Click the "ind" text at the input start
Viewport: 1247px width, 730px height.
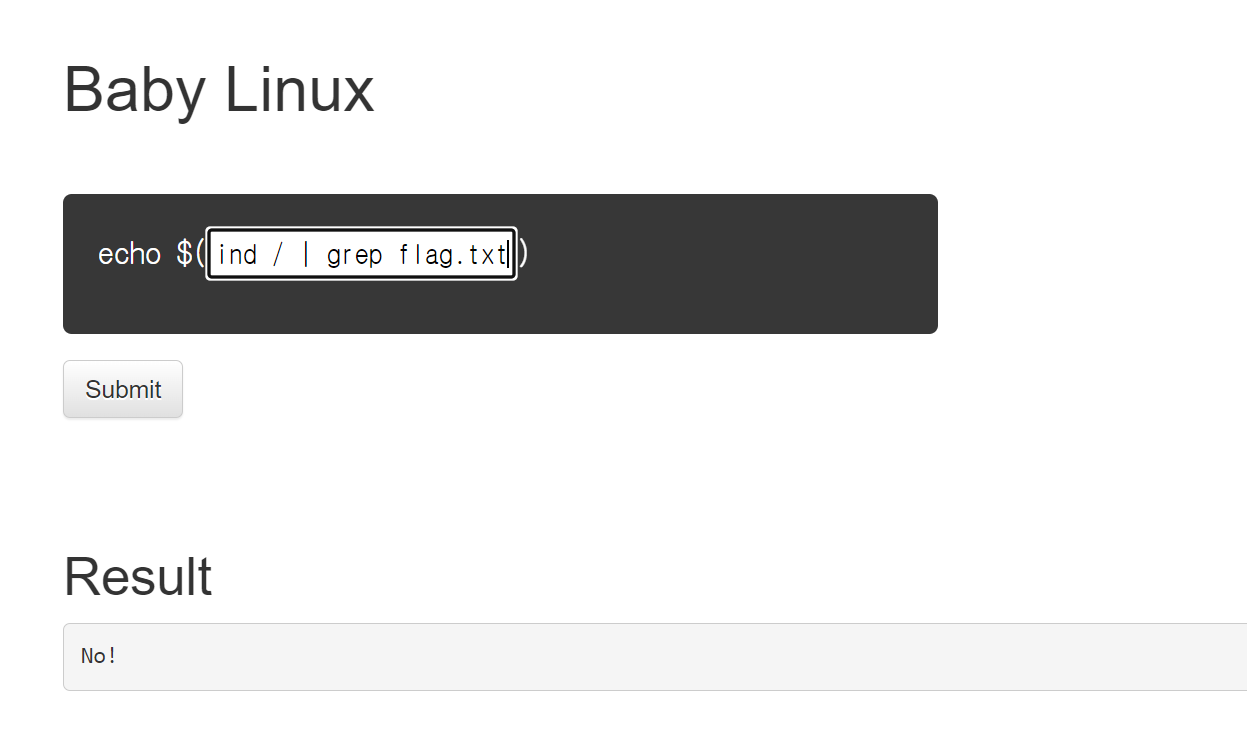click(x=237, y=255)
